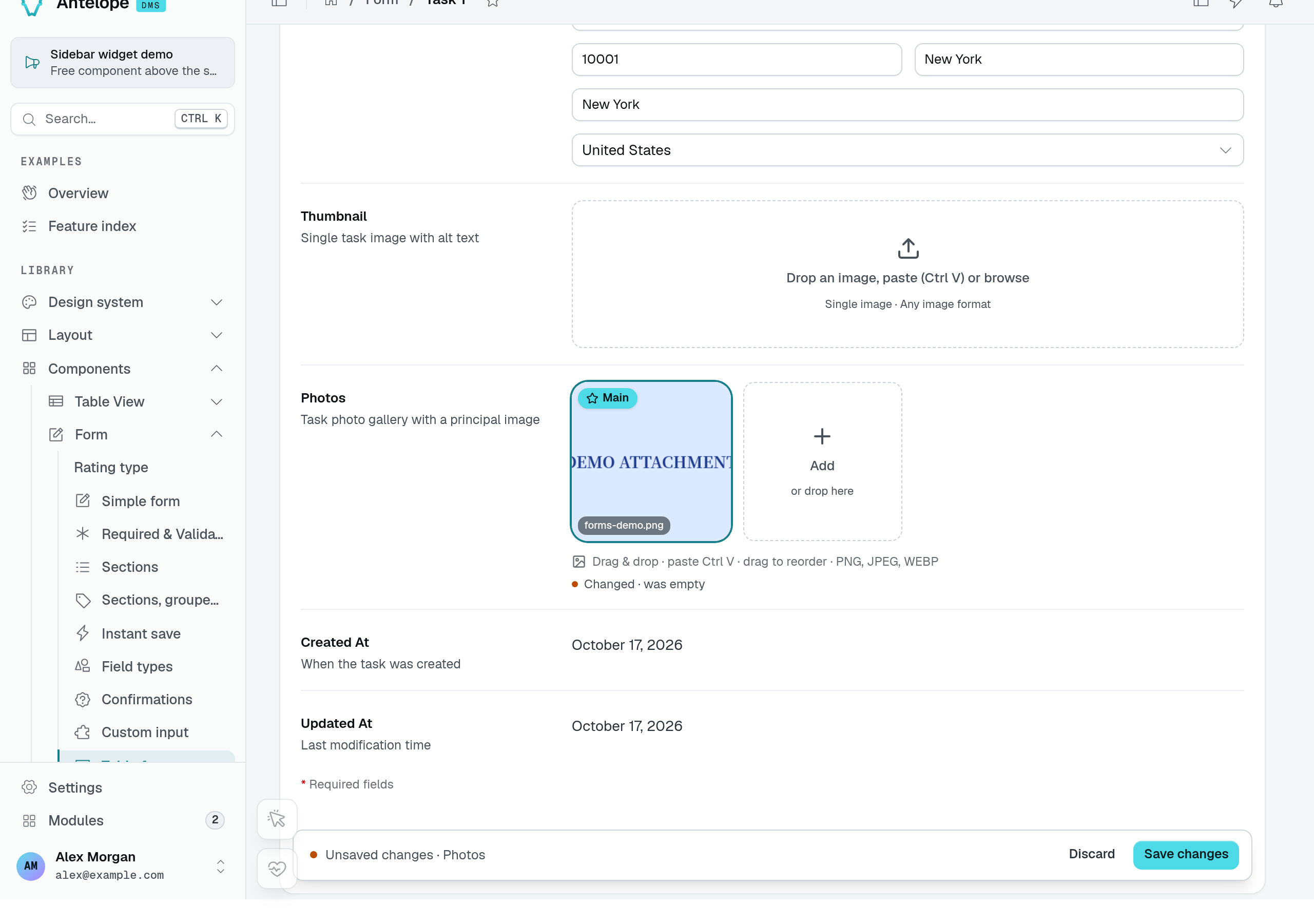Collapse the Form submenu chevron

(x=216, y=434)
